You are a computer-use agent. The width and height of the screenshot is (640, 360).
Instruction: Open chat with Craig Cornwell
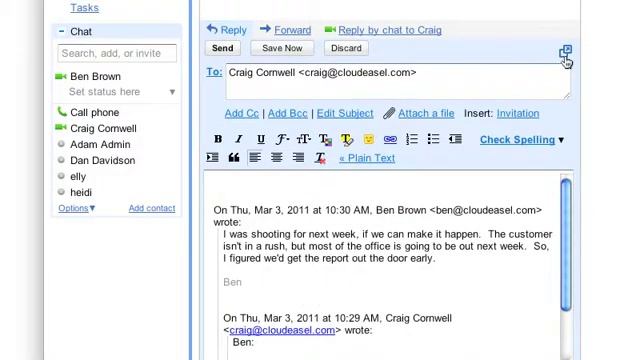103,129
